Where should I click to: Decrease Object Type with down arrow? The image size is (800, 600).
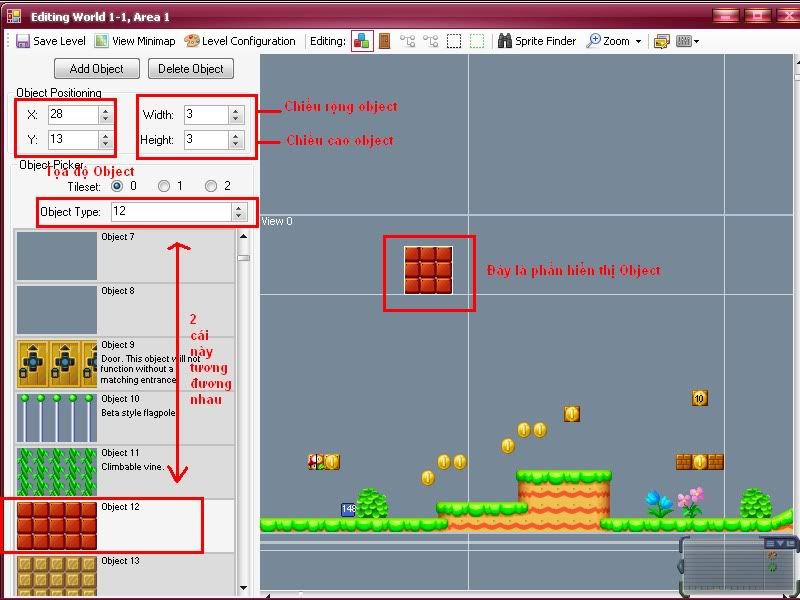pyautogui.click(x=239, y=216)
